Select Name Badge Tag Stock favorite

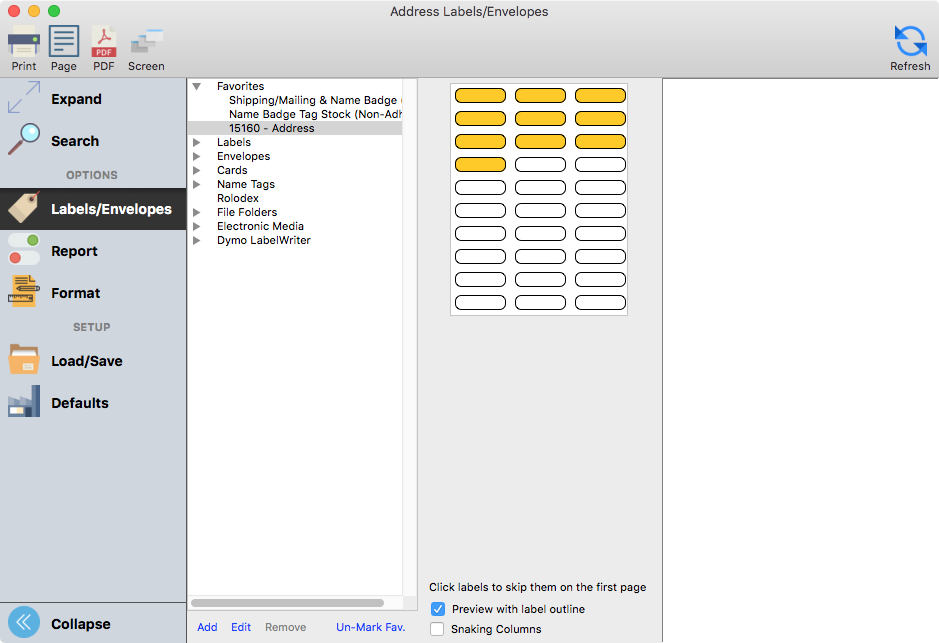315,114
